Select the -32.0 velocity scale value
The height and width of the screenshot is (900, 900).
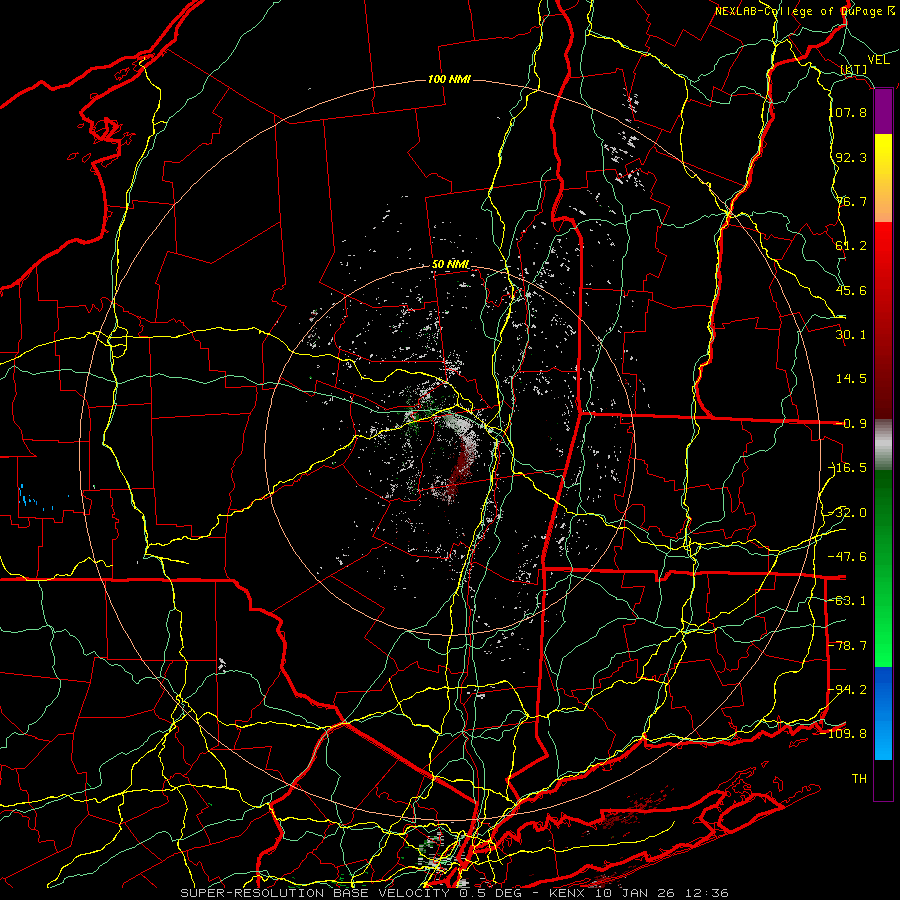tap(848, 513)
